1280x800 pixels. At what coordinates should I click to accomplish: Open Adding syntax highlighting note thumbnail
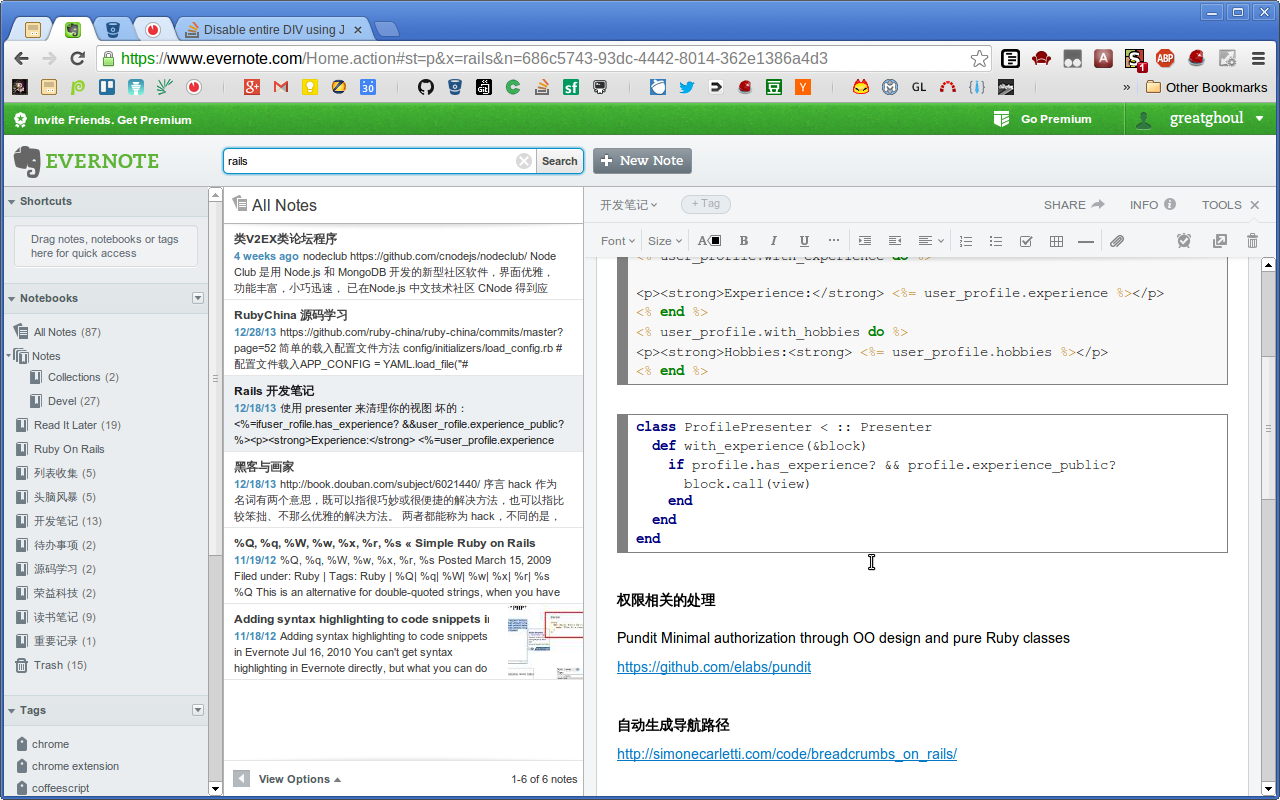545,642
